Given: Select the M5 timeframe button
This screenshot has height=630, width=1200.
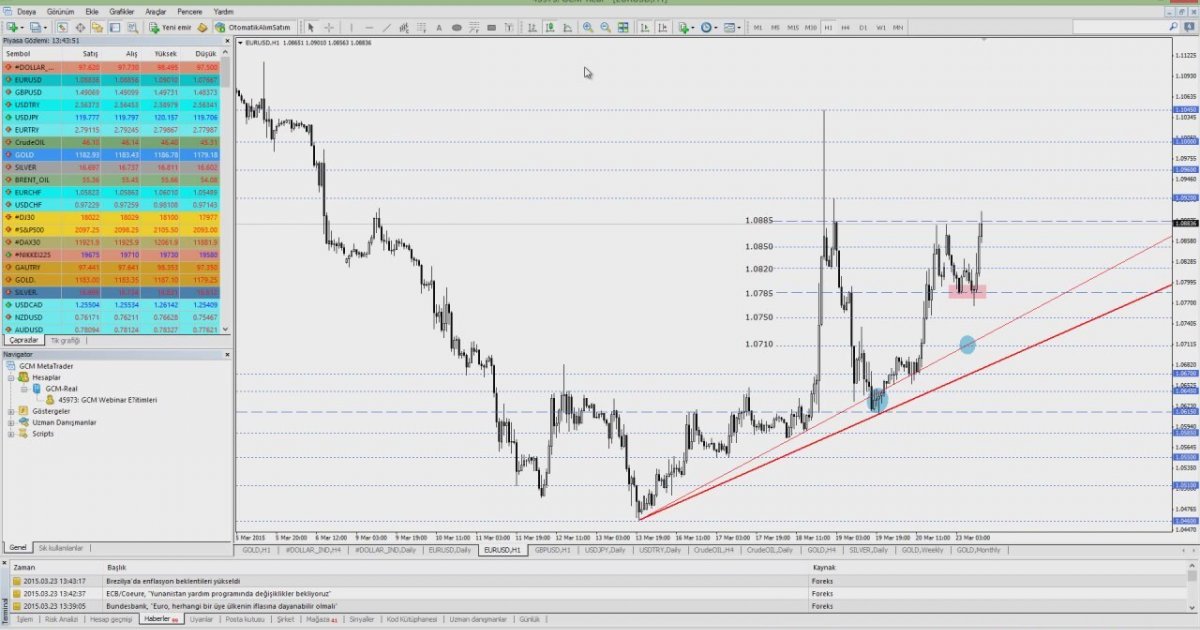Looking at the screenshot, I should 775,28.
